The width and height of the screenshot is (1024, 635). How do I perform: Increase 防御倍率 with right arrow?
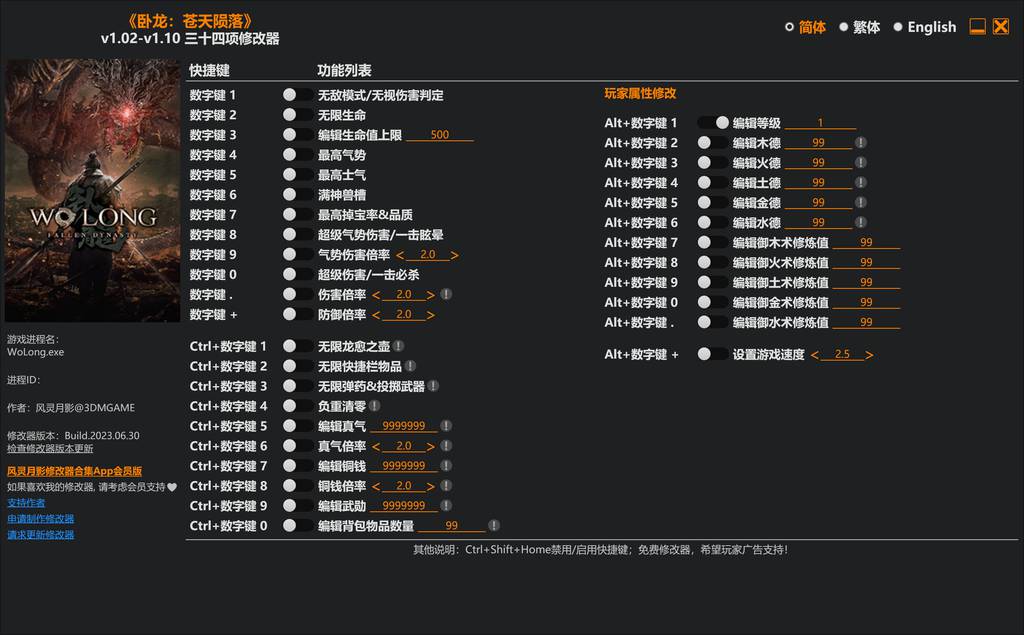(x=430, y=316)
